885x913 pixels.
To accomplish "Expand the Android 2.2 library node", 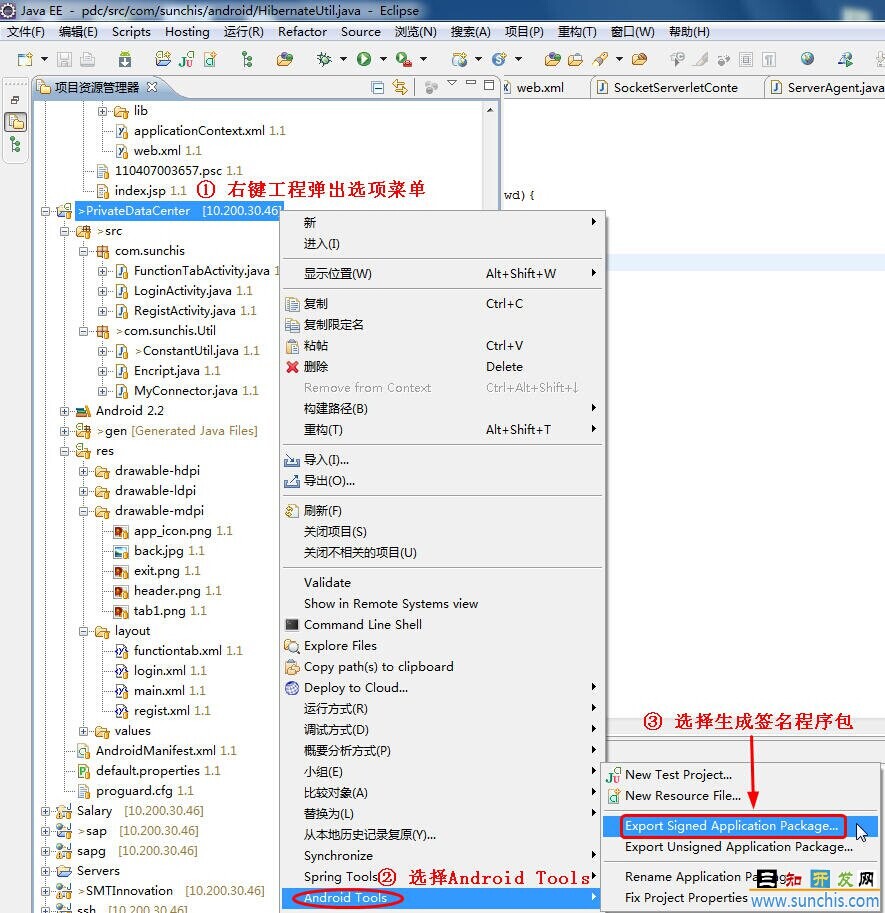I will click(65, 411).
